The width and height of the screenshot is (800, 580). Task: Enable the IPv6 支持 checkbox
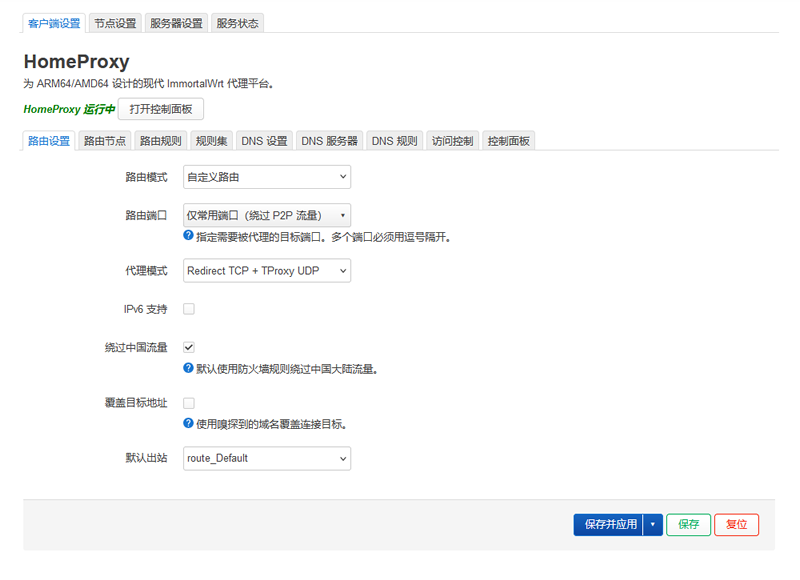point(188,309)
